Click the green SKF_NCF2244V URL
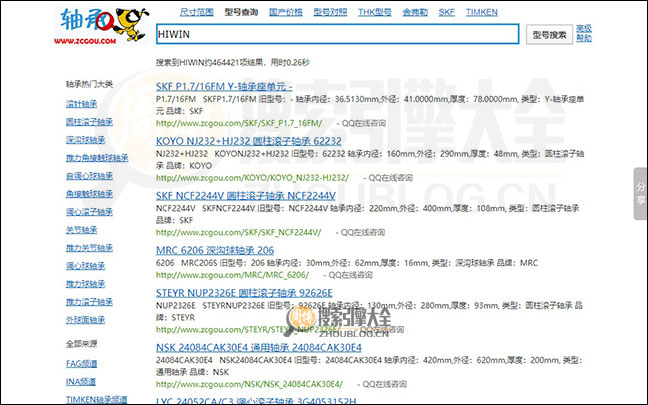The width and height of the screenshot is (648, 405). click(x=238, y=232)
